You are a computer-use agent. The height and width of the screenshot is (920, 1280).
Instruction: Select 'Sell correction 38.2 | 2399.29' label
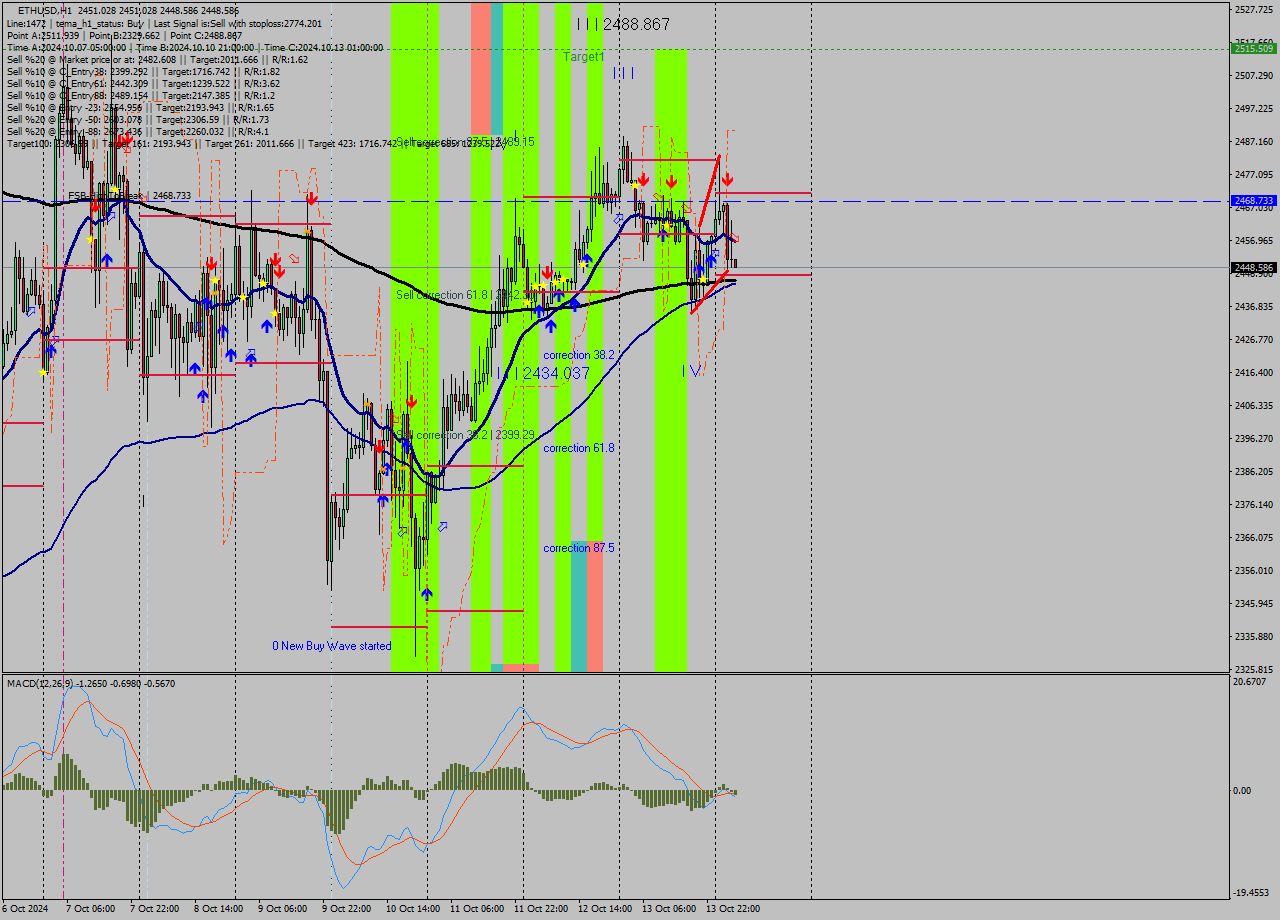[x=465, y=435]
